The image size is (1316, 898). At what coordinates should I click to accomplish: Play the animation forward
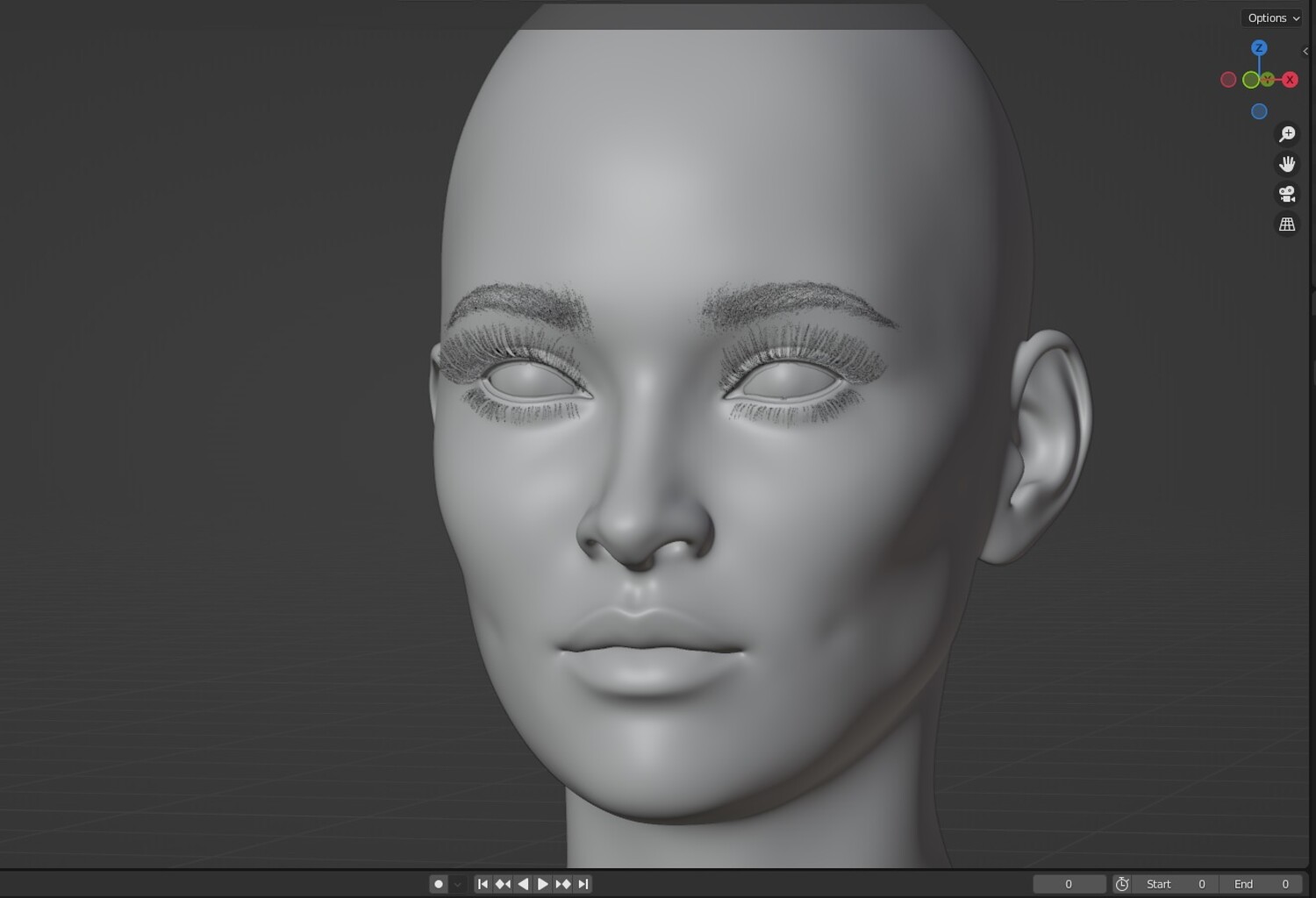point(543,884)
